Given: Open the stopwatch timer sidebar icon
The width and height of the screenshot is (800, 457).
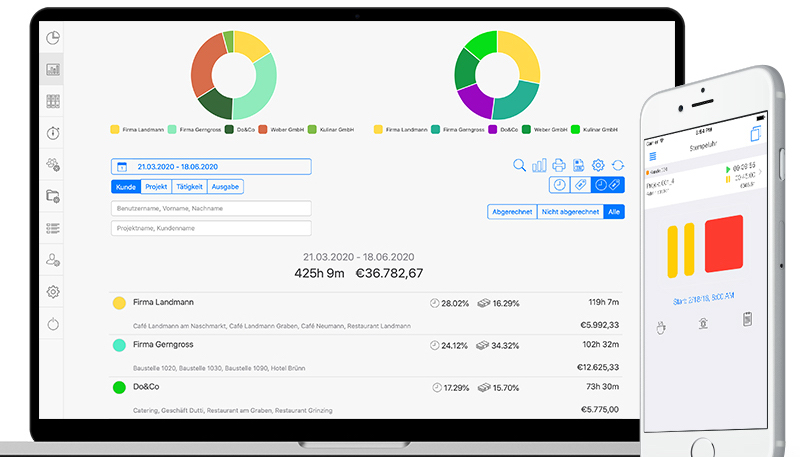Looking at the screenshot, I should coord(53,133).
